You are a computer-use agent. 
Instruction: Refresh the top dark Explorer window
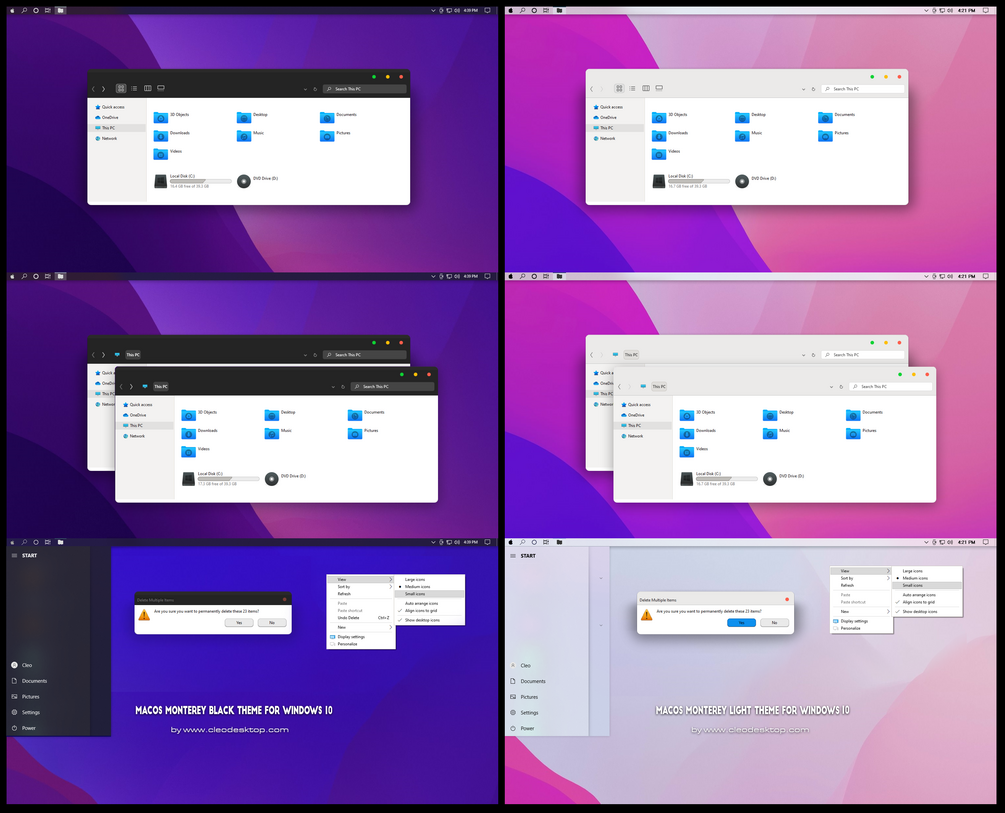pos(315,89)
